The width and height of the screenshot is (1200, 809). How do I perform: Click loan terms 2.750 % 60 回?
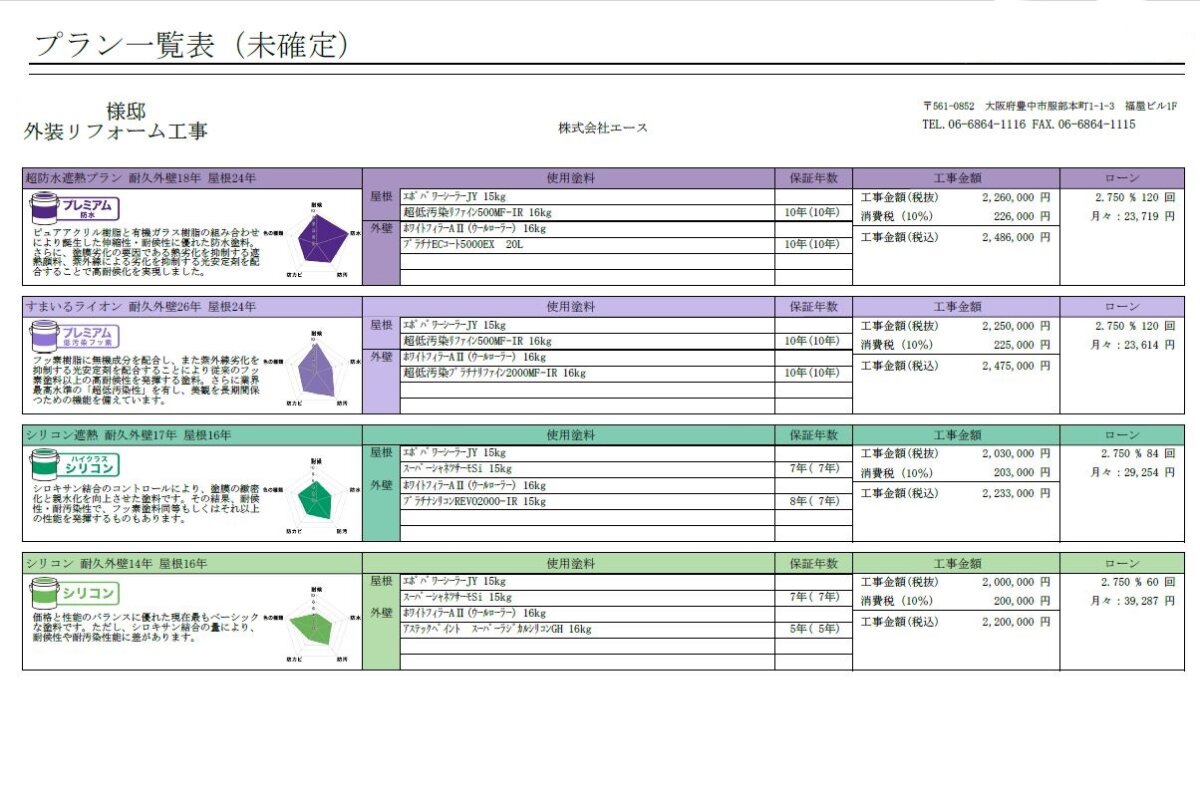tap(1137, 581)
